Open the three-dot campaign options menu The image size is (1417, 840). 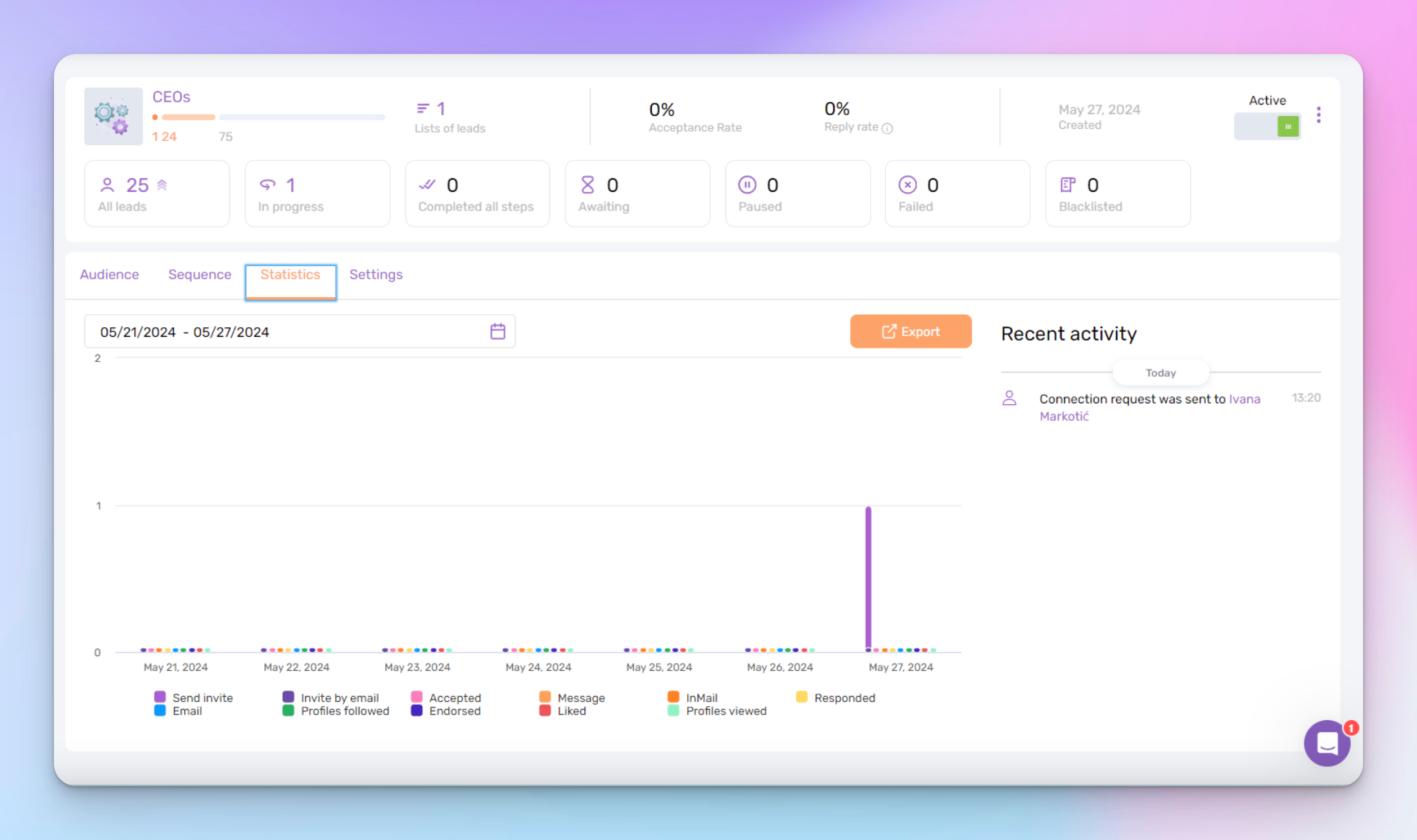1319,115
